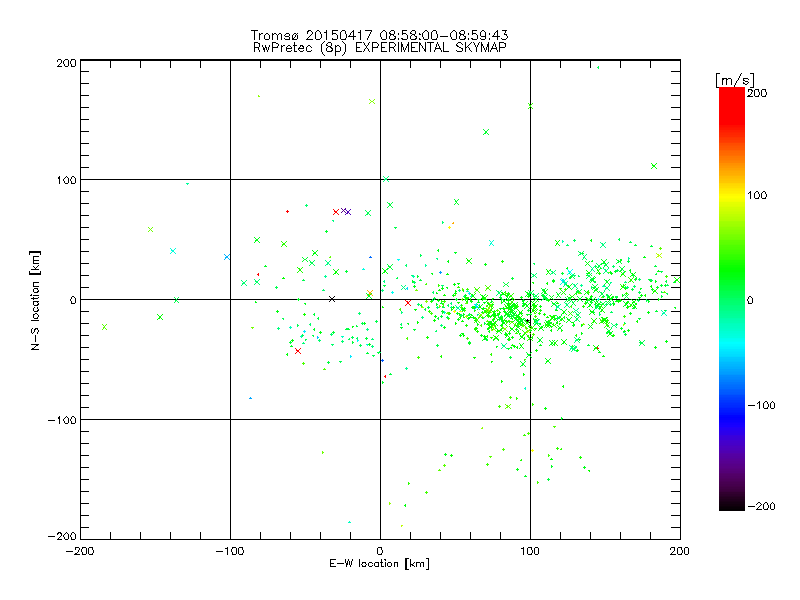The width and height of the screenshot is (800, 600).
Task: Click the 100 label beside the colorbar
Action: pyautogui.click(x=757, y=195)
